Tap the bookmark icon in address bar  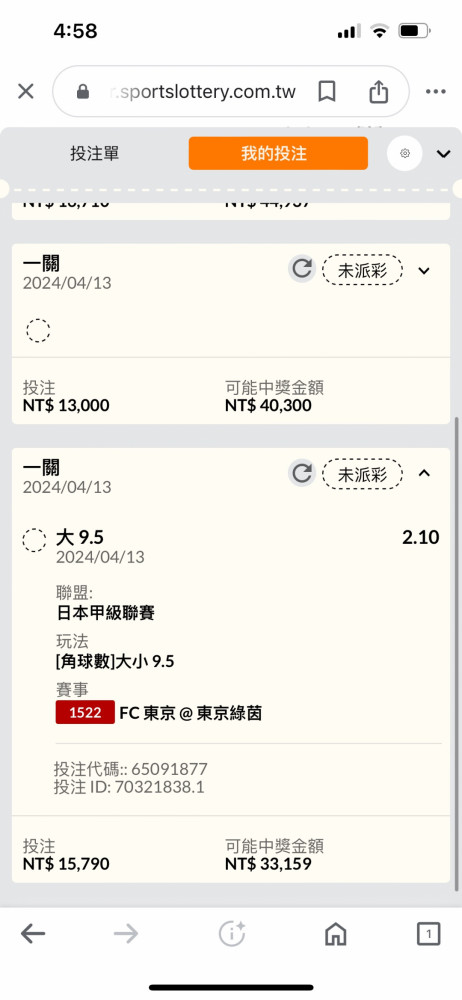pyautogui.click(x=327, y=92)
